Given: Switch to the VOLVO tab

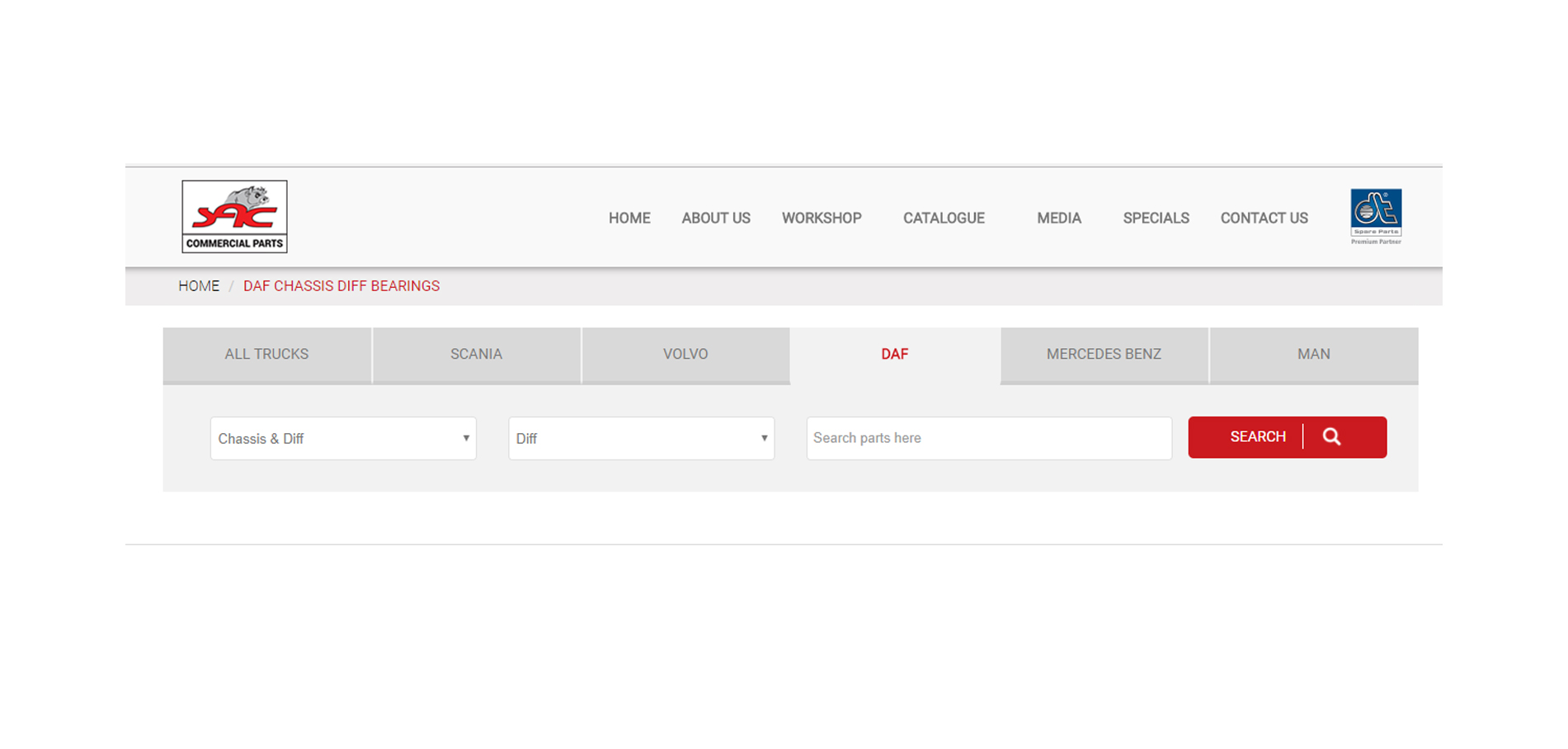Looking at the screenshot, I should coord(685,356).
